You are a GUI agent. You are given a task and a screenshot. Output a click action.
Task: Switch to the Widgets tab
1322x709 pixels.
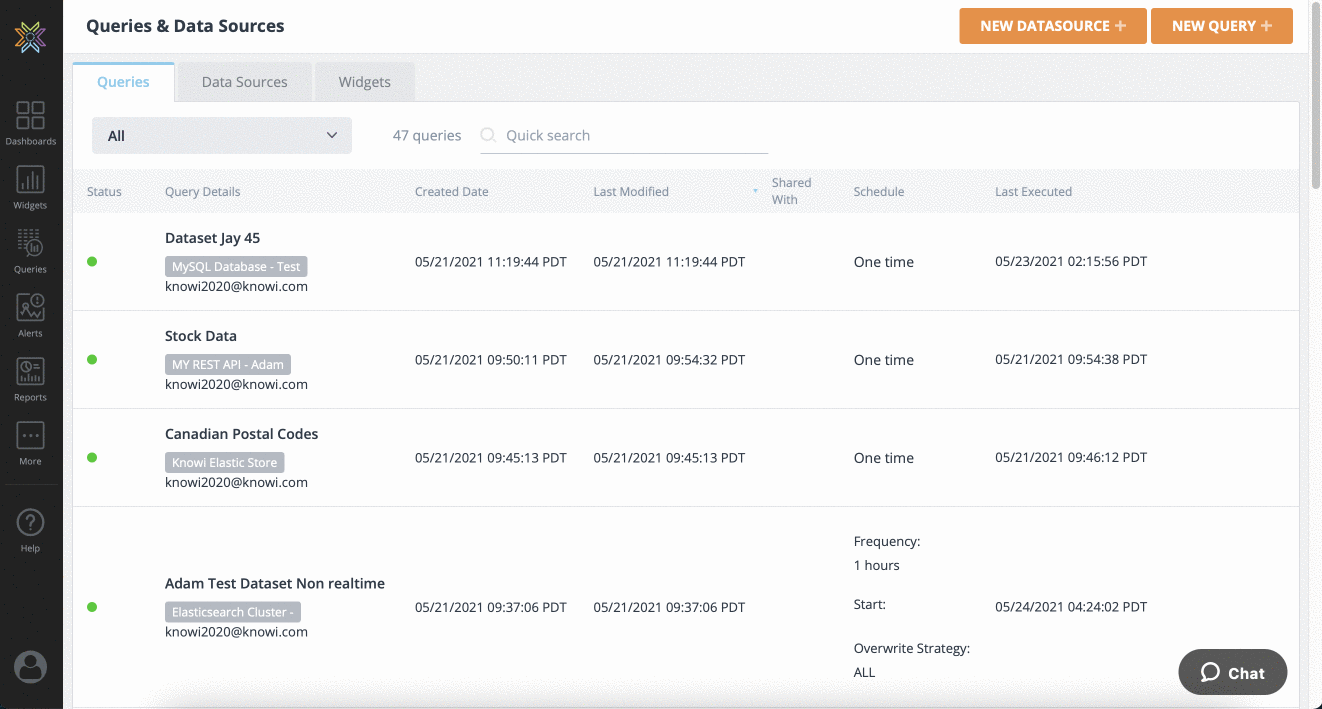[x=364, y=82]
